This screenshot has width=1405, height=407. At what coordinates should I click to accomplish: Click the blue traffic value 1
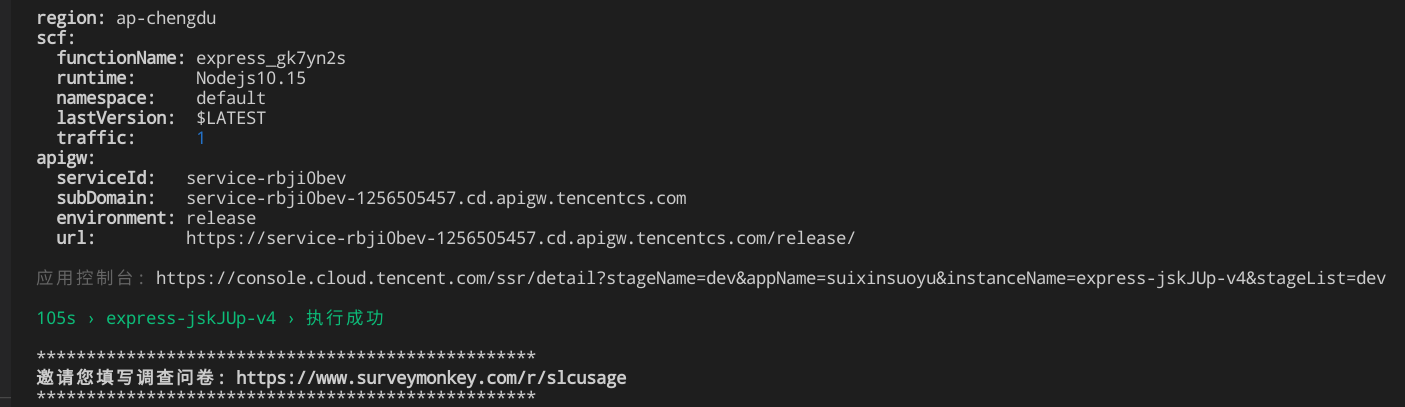tap(201, 138)
